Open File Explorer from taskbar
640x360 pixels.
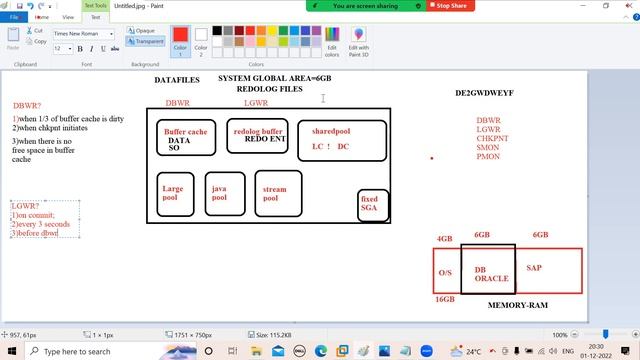click(x=256, y=351)
